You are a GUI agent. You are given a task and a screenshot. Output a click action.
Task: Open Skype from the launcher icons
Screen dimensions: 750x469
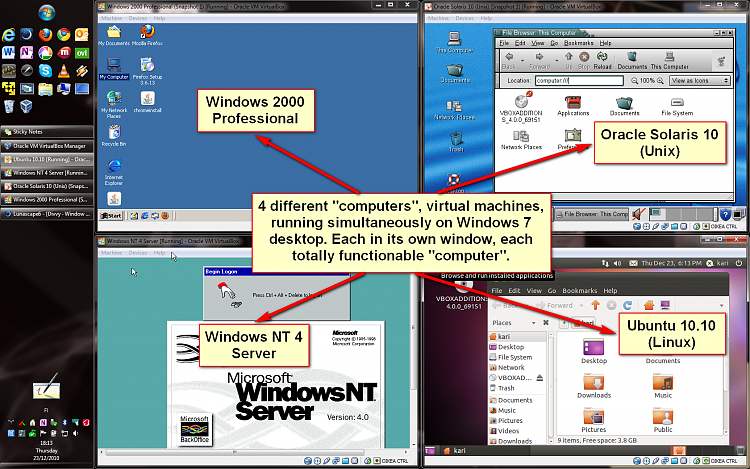tap(45, 71)
